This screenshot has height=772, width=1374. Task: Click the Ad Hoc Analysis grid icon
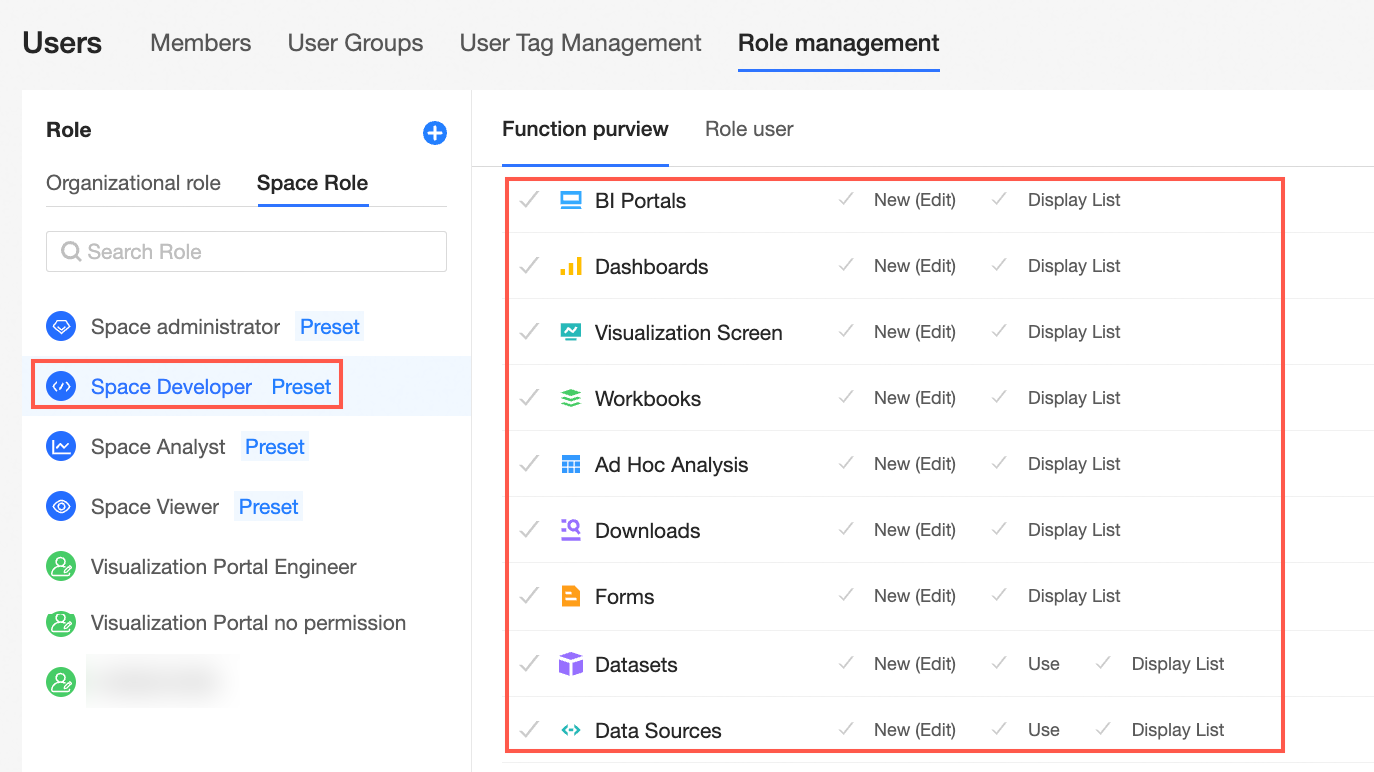571,465
